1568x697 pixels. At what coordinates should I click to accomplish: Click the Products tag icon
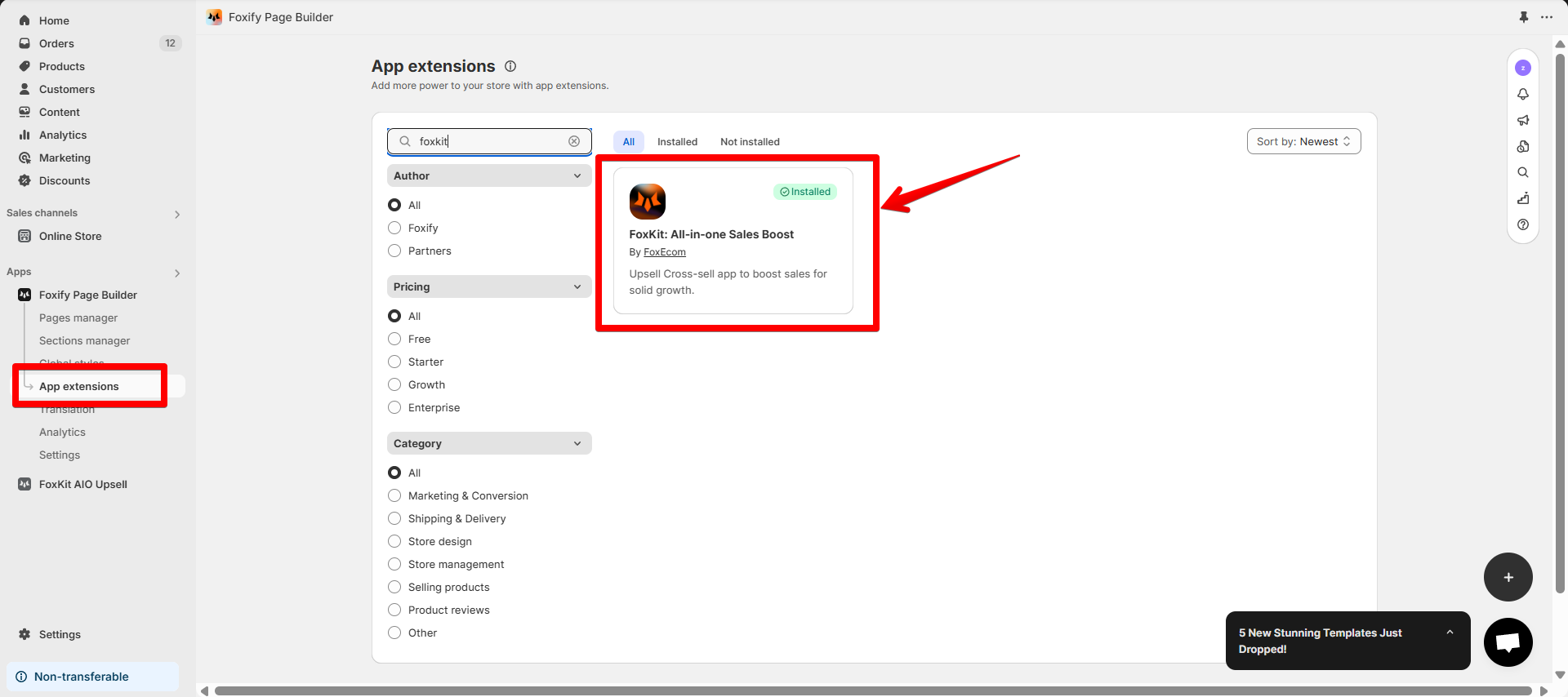click(x=24, y=66)
